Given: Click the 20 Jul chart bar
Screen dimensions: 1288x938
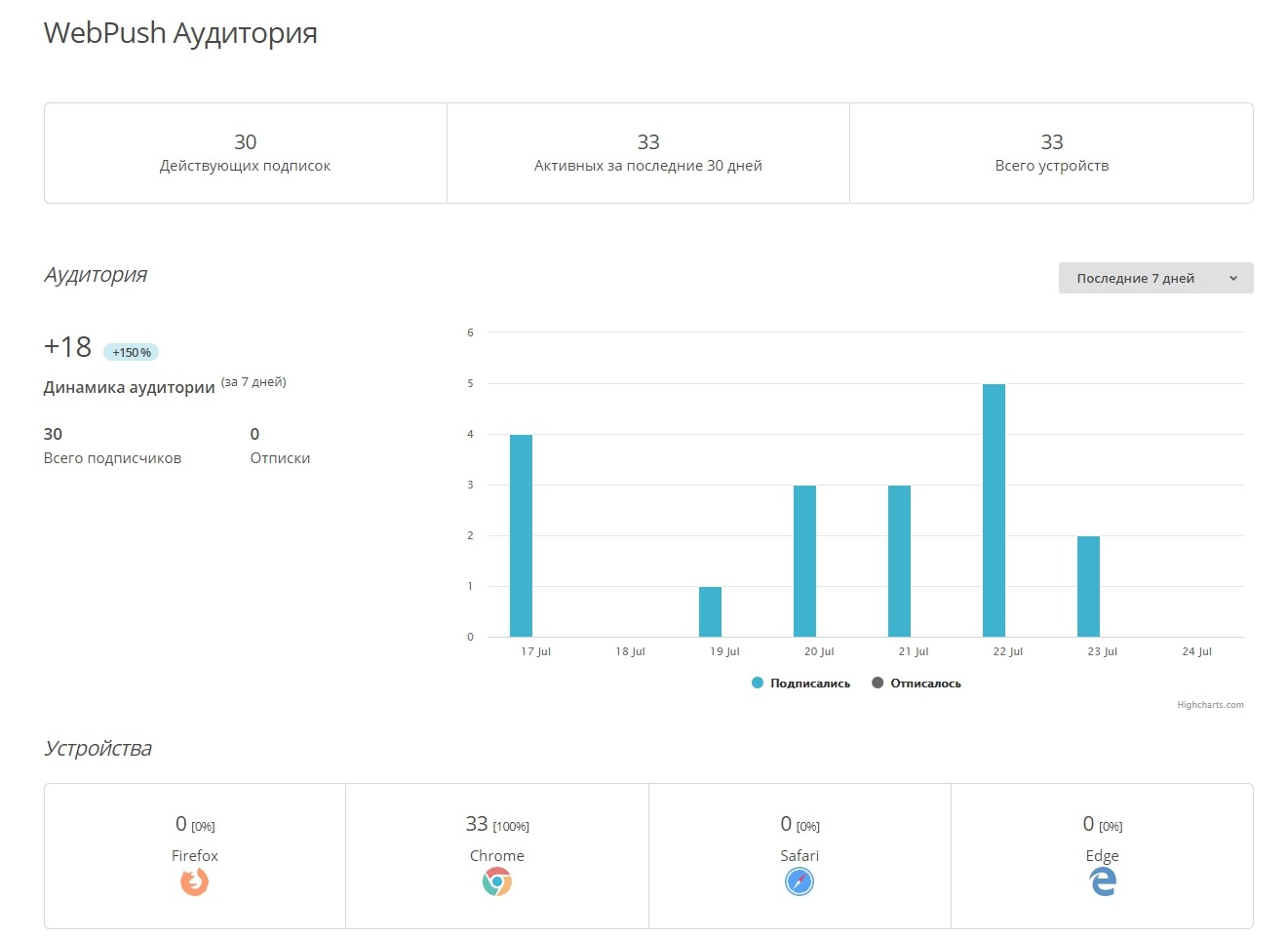Looking at the screenshot, I should coord(804,561).
